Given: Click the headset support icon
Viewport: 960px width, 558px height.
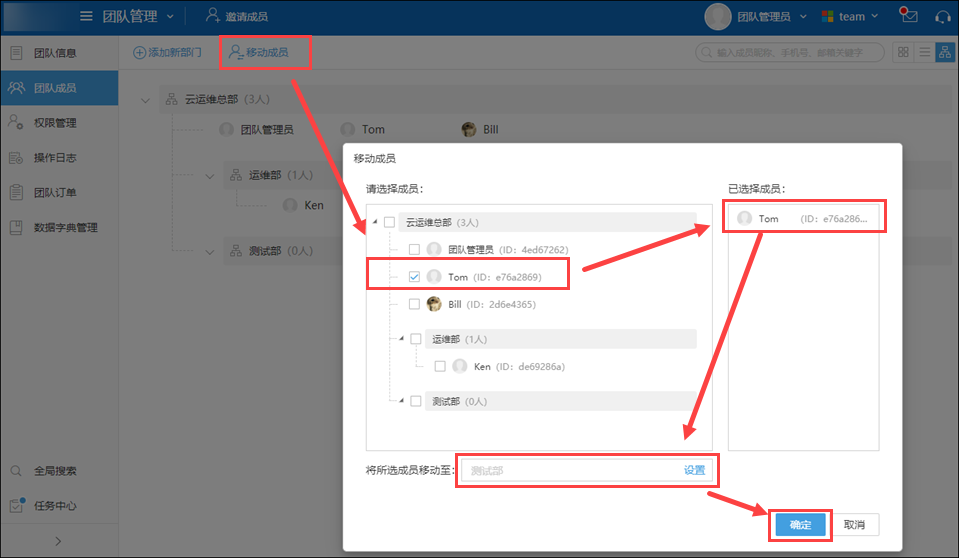Looking at the screenshot, I should click(942, 16).
